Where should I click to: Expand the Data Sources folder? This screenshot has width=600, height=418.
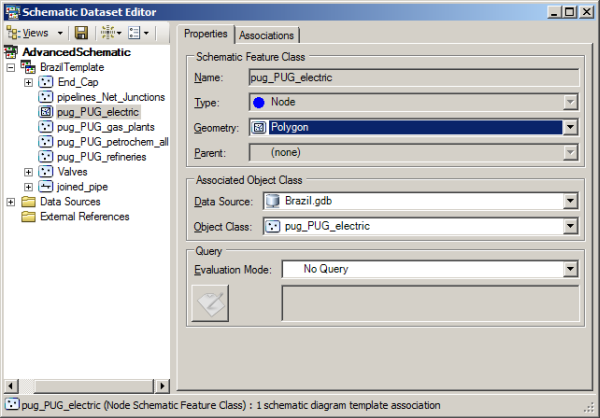pyautogui.click(x=11, y=202)
